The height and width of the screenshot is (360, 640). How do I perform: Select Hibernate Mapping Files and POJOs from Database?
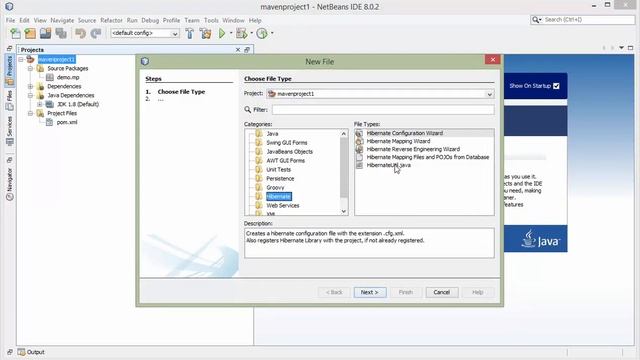427,157
